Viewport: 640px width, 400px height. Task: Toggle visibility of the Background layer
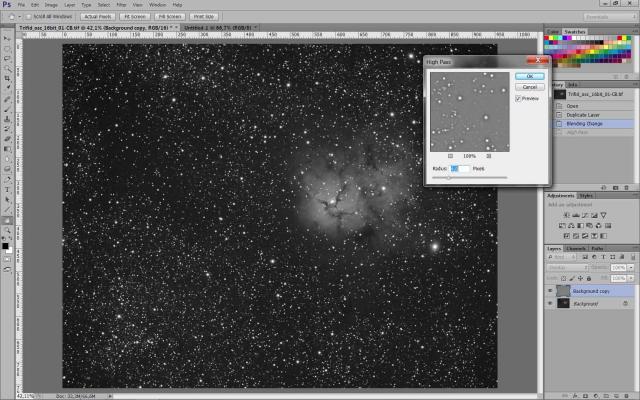point(551,303)
